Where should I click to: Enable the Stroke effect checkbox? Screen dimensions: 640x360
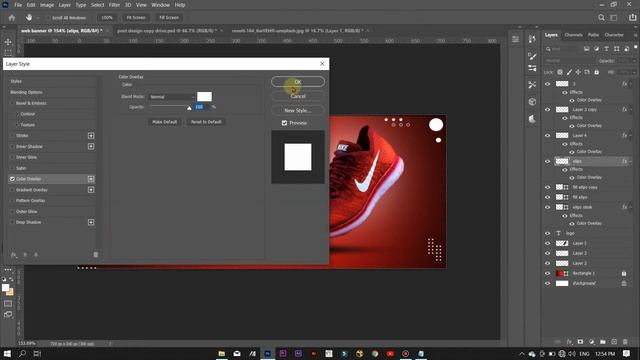[12, 136]
